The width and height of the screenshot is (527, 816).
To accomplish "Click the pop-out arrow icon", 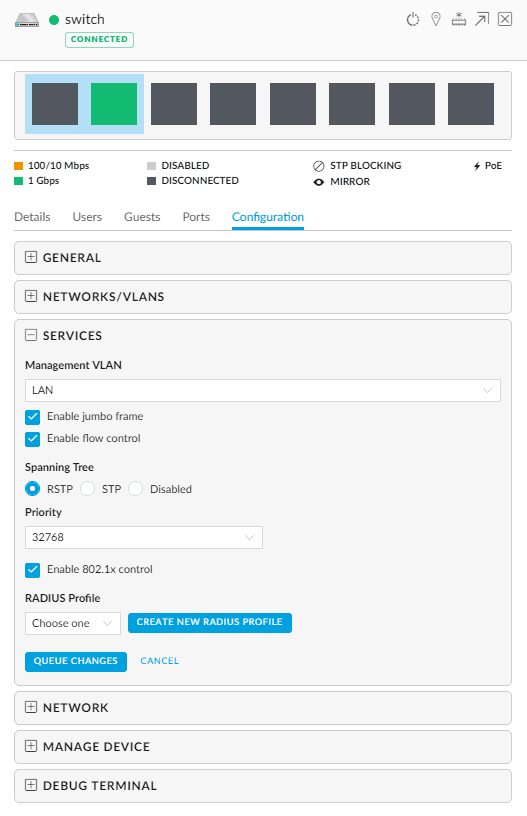I will tap(482, 20).
